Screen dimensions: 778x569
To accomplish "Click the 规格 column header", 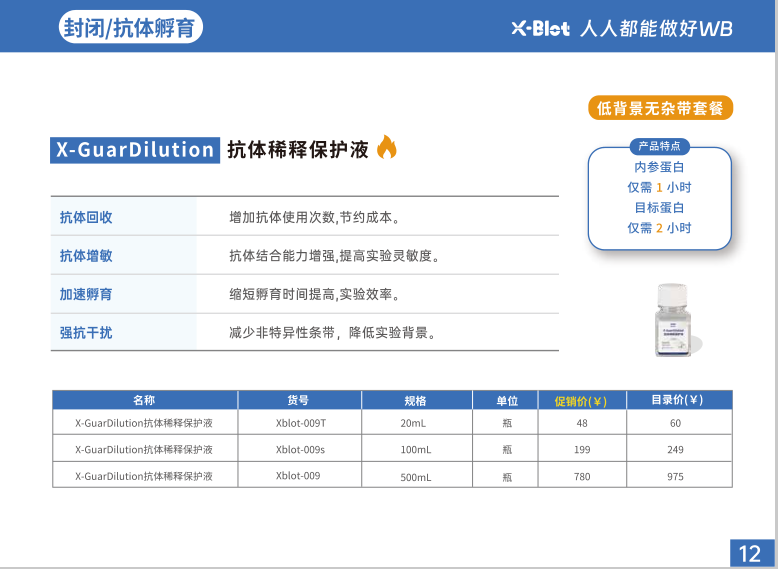I will click(416, 400).
